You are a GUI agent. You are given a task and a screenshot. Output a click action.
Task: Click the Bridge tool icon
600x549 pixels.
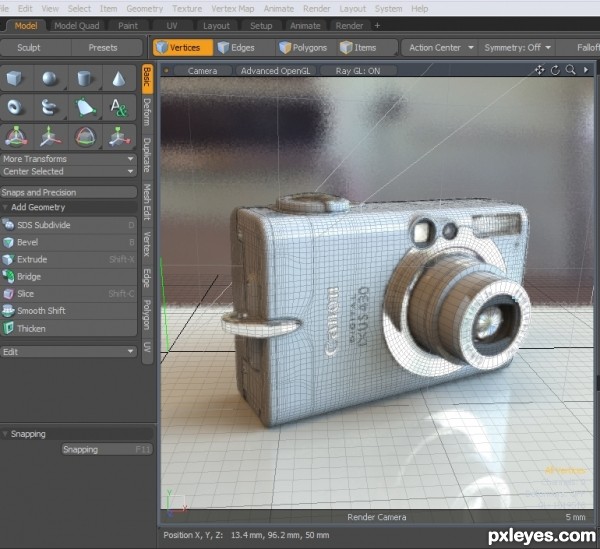[8, 276]
